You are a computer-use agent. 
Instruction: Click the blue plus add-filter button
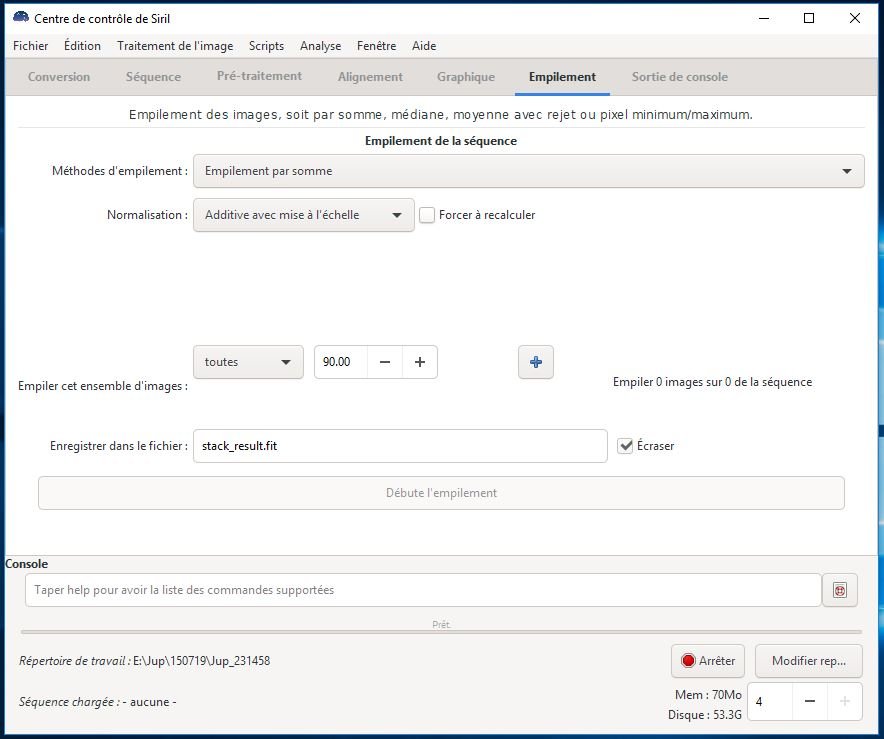coord(536,362)
